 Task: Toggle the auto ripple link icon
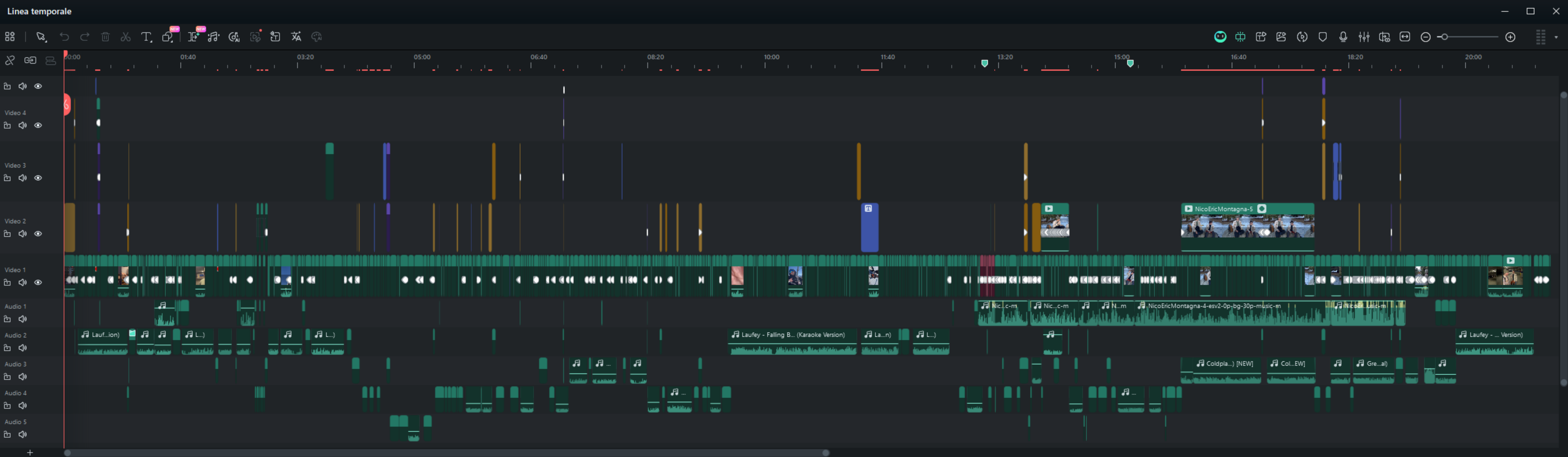(30, 60)
